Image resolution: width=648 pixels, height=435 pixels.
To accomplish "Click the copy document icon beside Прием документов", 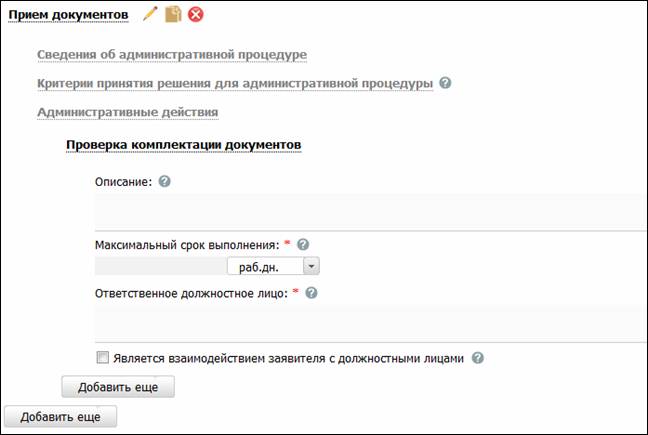I will point(173,14).
